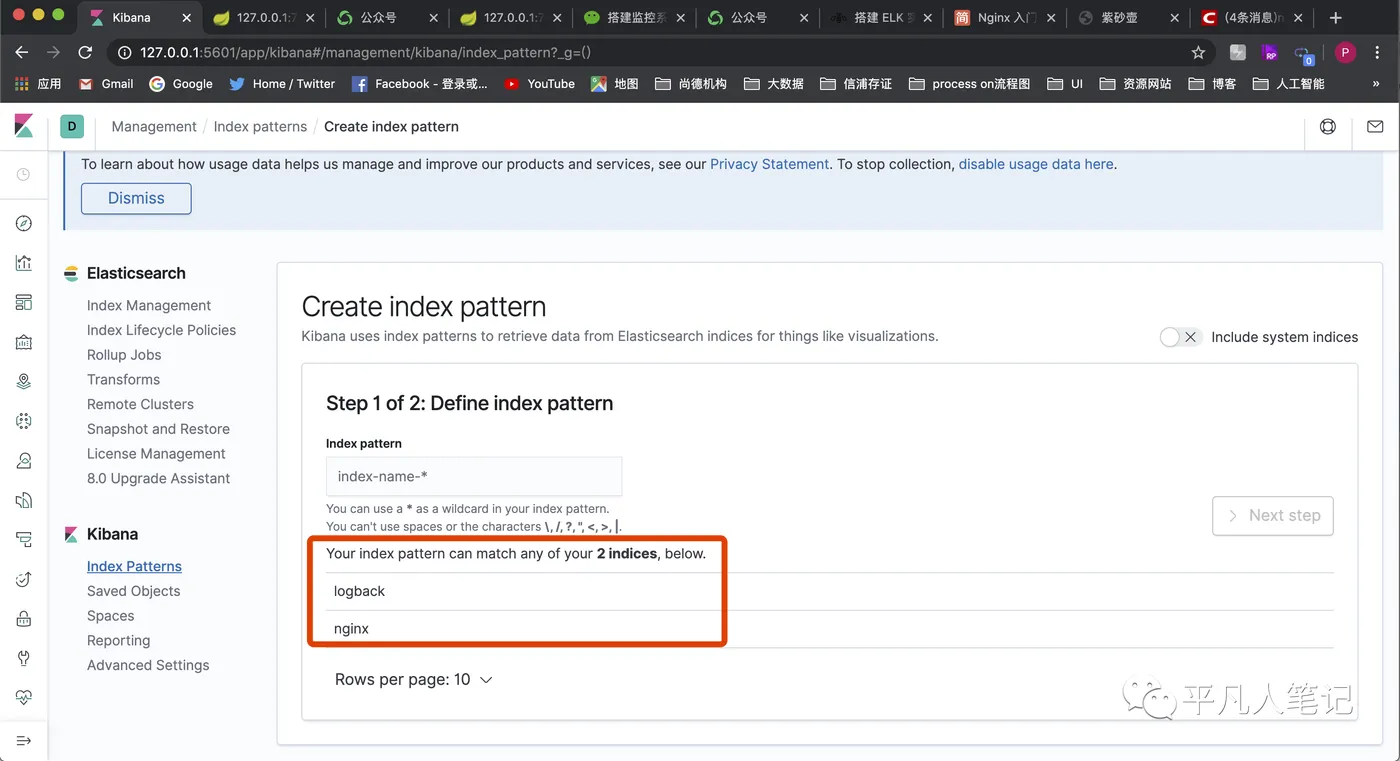Open the recently viewed clock icon

pyautogui.click(x=24, y=175)
